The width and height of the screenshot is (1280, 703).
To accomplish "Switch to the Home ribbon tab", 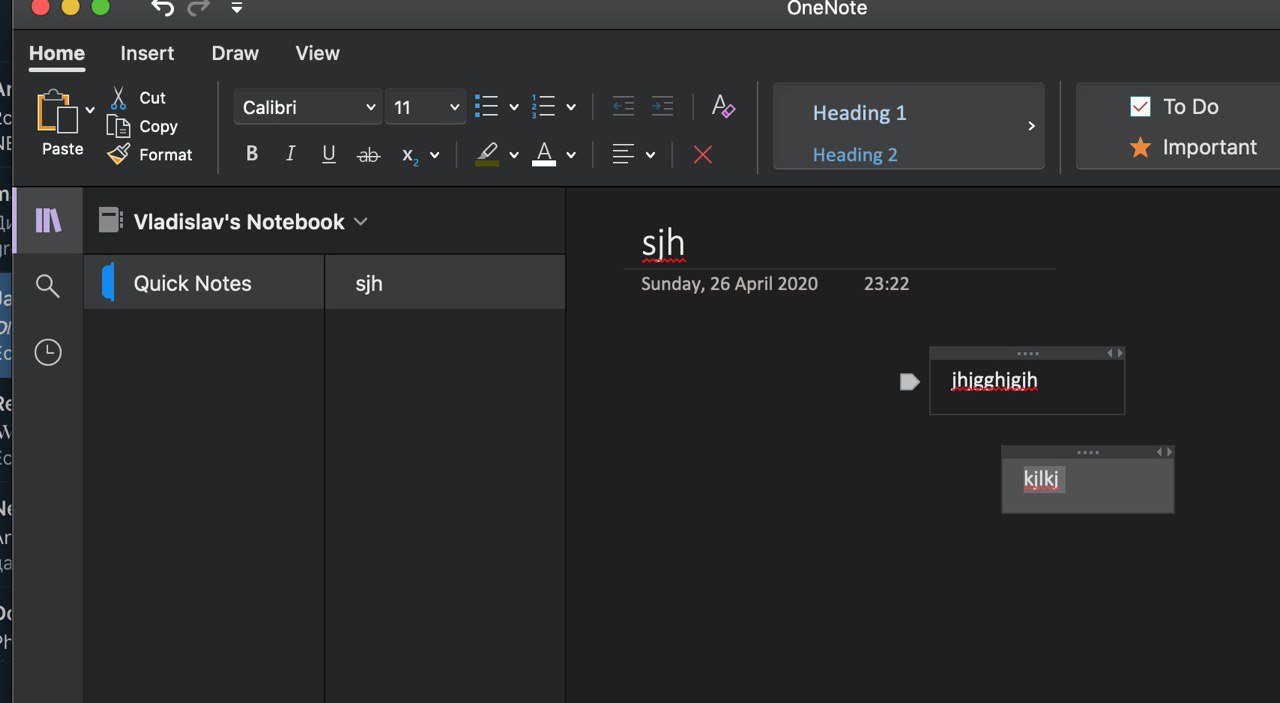I will tap(57, 54).
